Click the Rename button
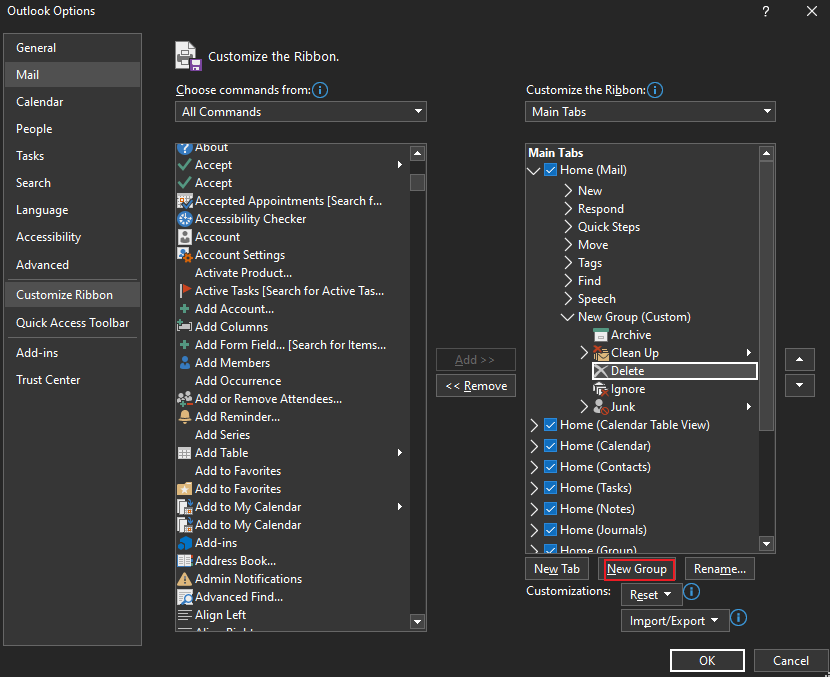This screenshot has width=830, height=677. coord(719,568)
